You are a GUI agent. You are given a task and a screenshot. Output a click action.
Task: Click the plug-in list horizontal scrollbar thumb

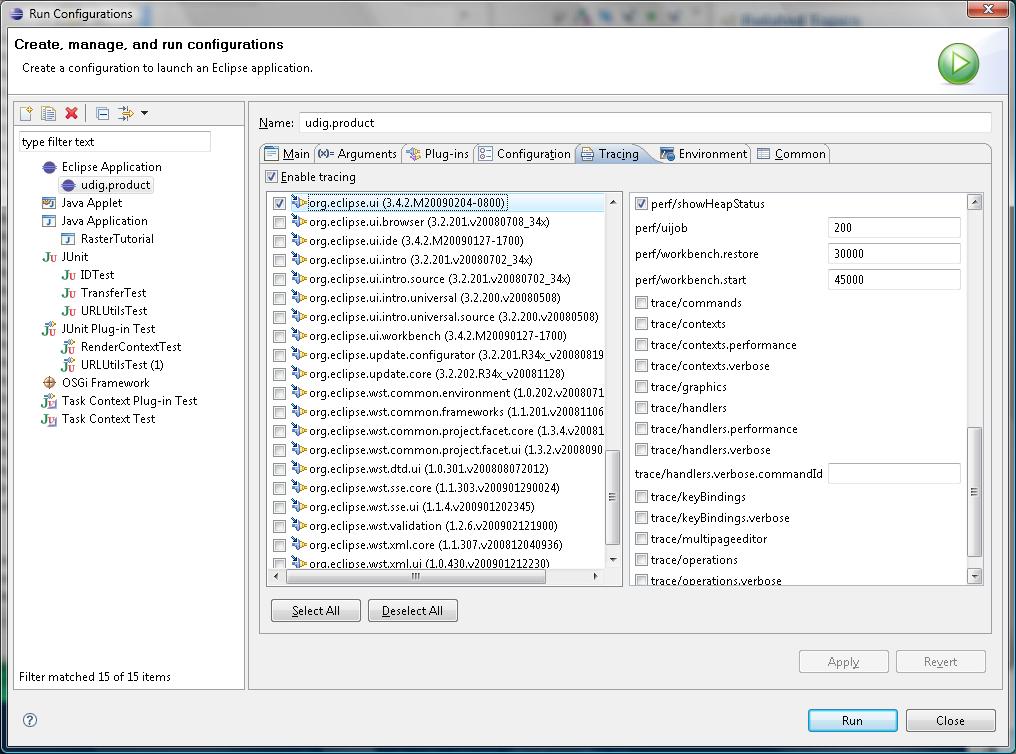point(415,576)
